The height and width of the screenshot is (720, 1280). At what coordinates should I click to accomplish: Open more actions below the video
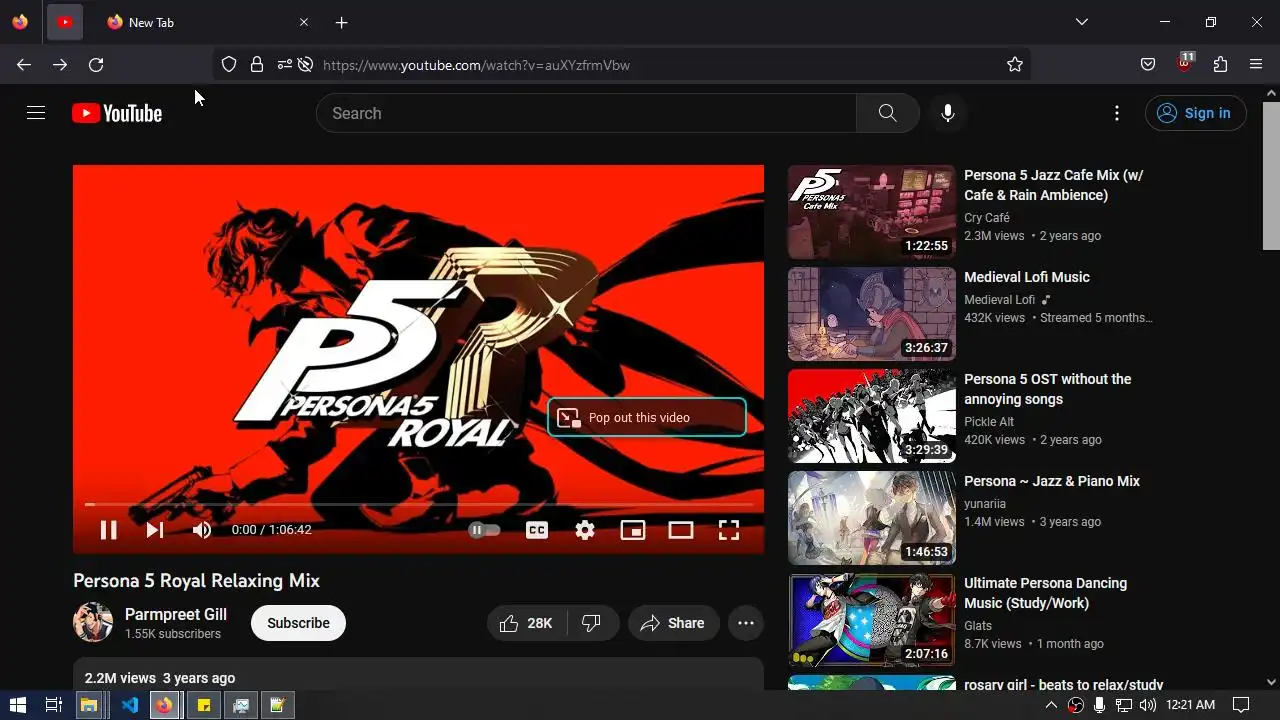tap(746, 623)
